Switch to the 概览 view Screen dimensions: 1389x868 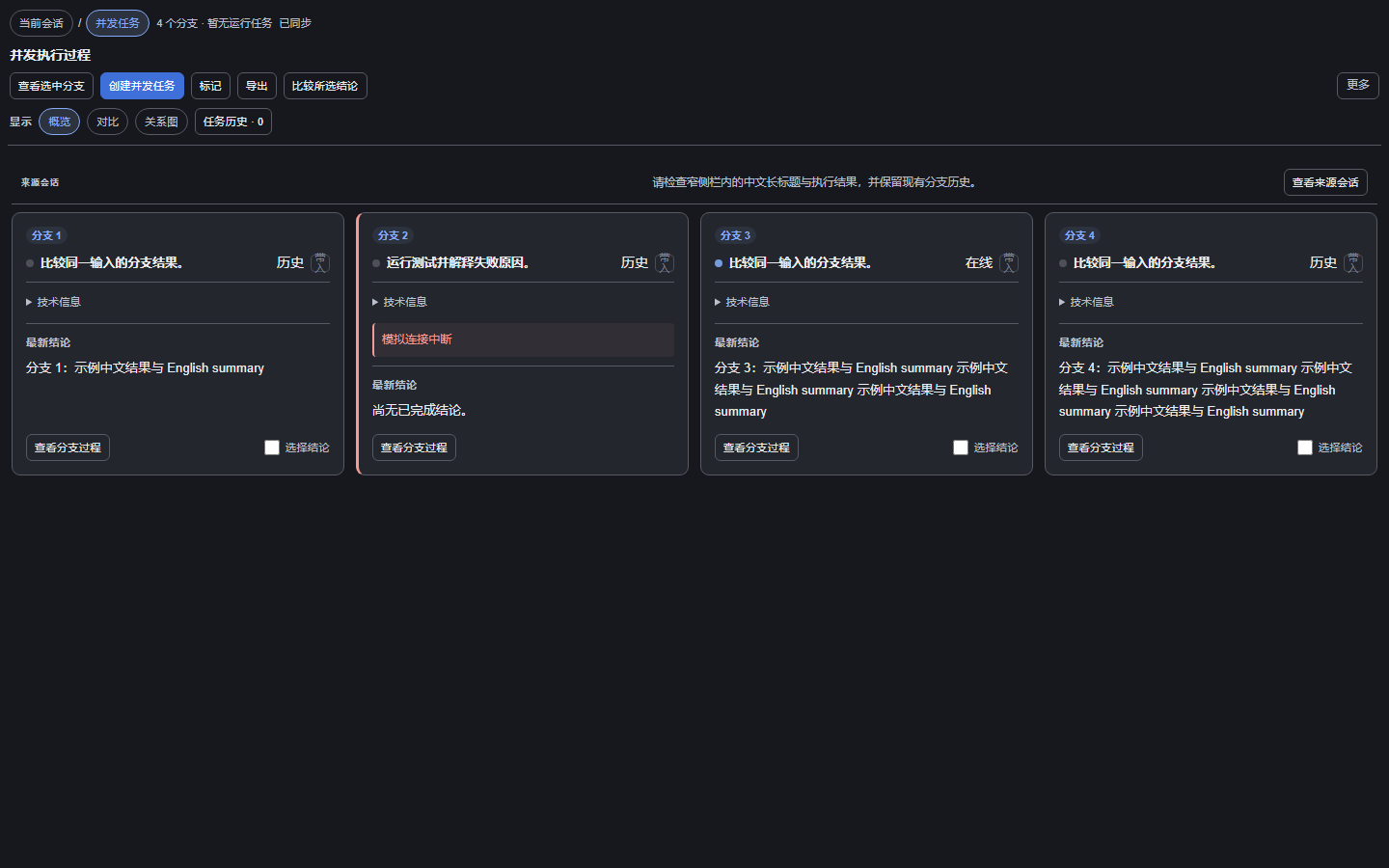(59, 122)
